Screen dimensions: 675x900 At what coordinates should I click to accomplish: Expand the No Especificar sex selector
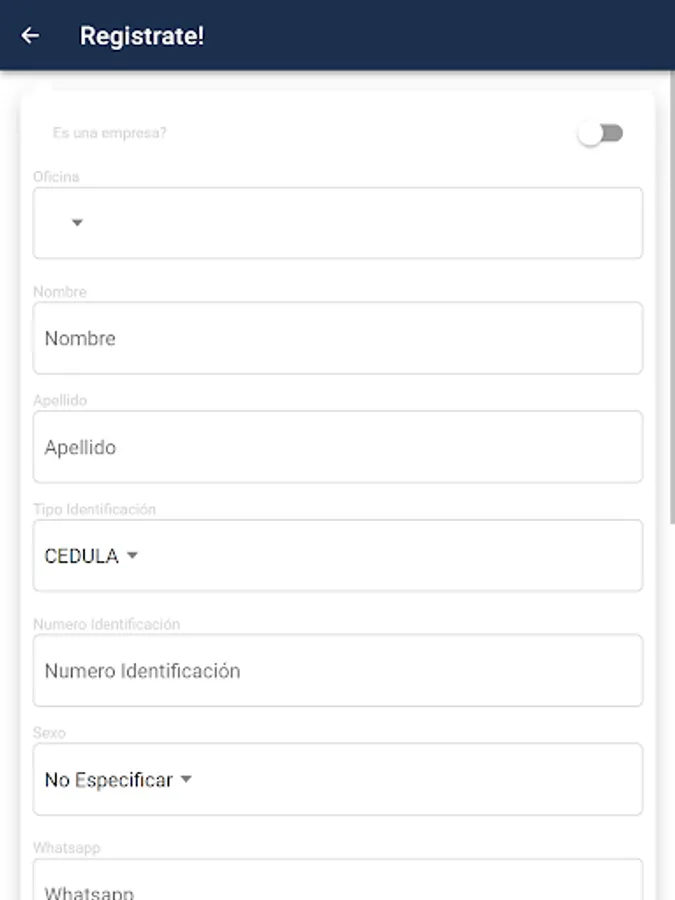109,780
